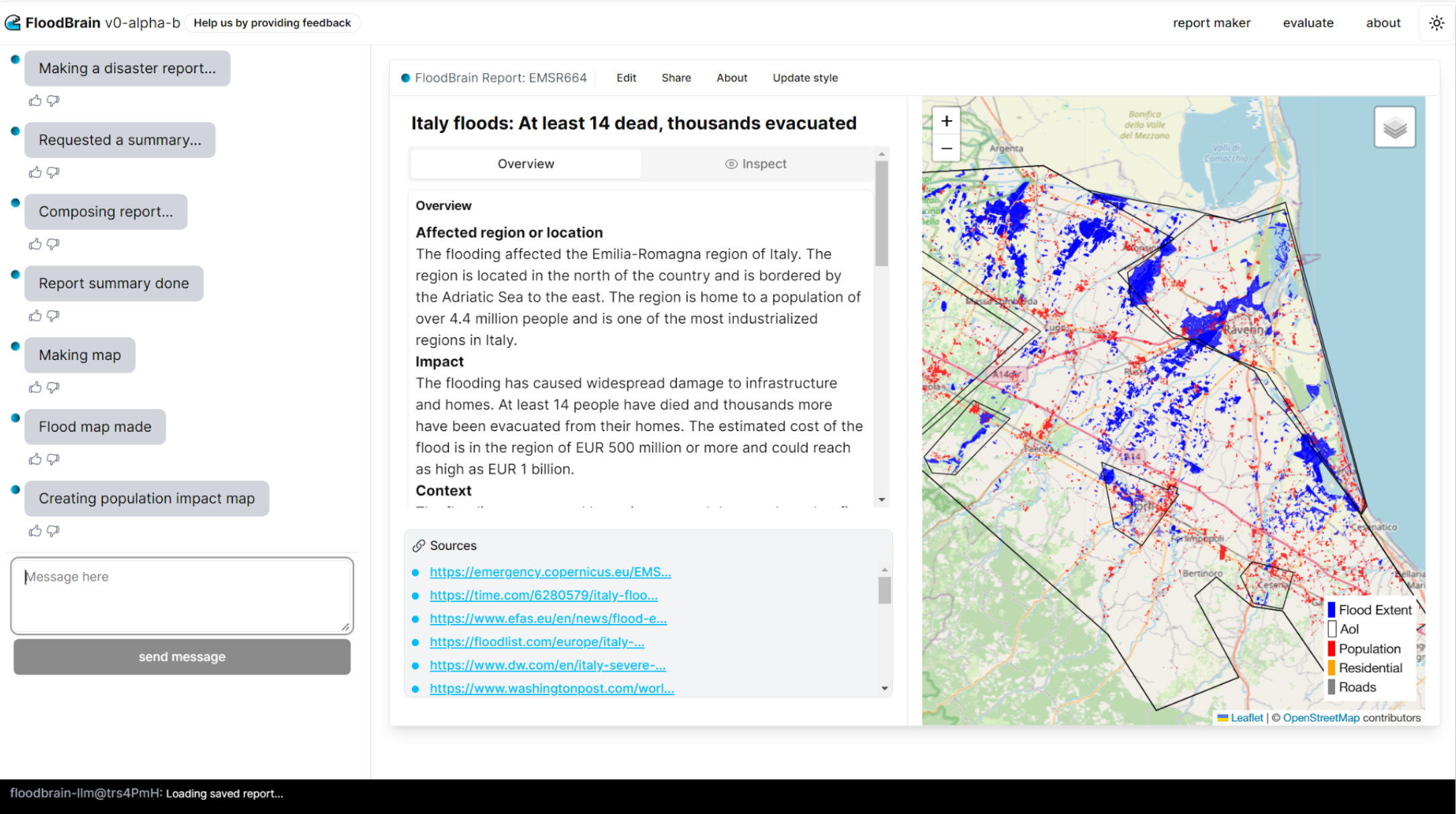Thumbs down the 'Flood map made' message
The image size is (1456, 814).
click(x=53, y=459)
